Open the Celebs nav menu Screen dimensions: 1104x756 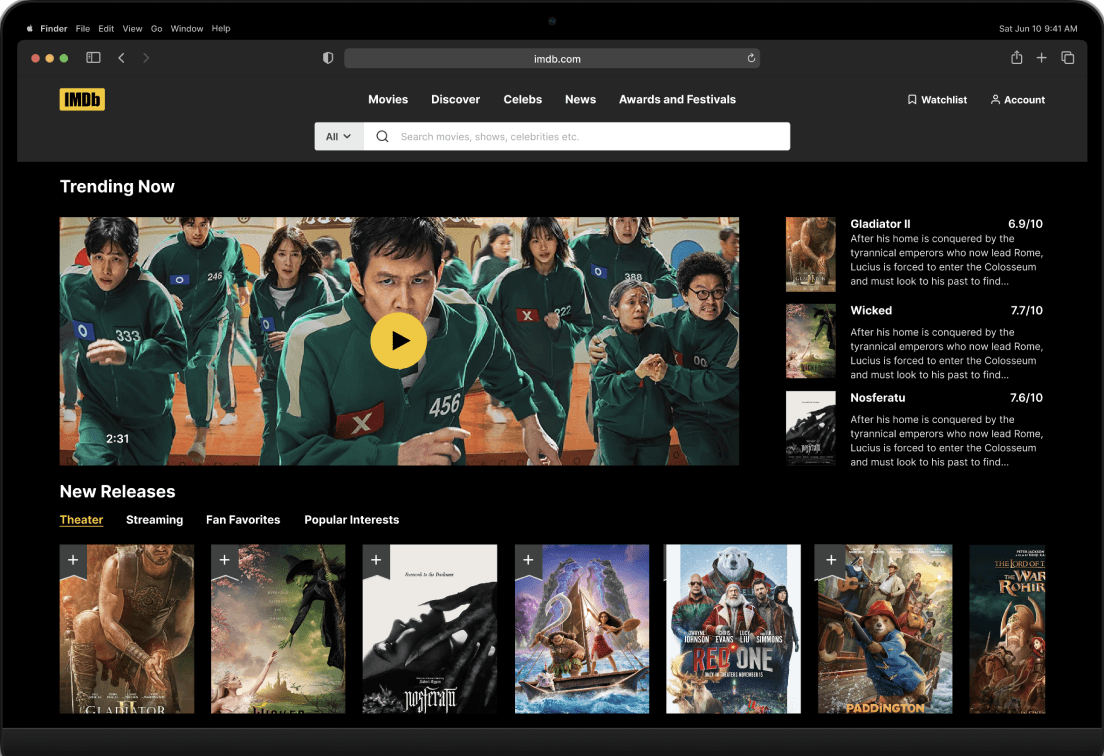[522, 99]
